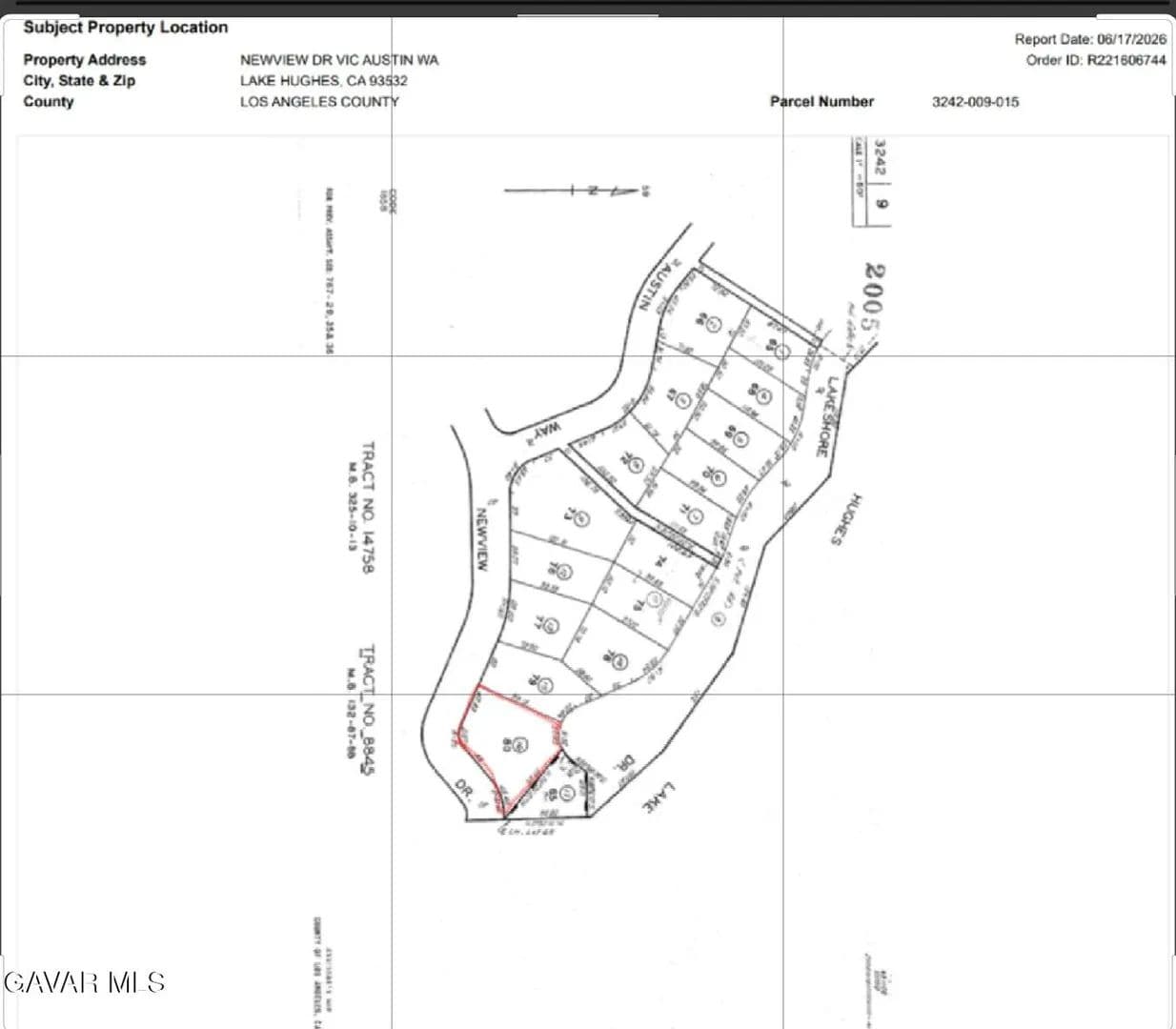
Task: Click 'Report Date: 06/17/2026' text
Action: point(1090,39)
